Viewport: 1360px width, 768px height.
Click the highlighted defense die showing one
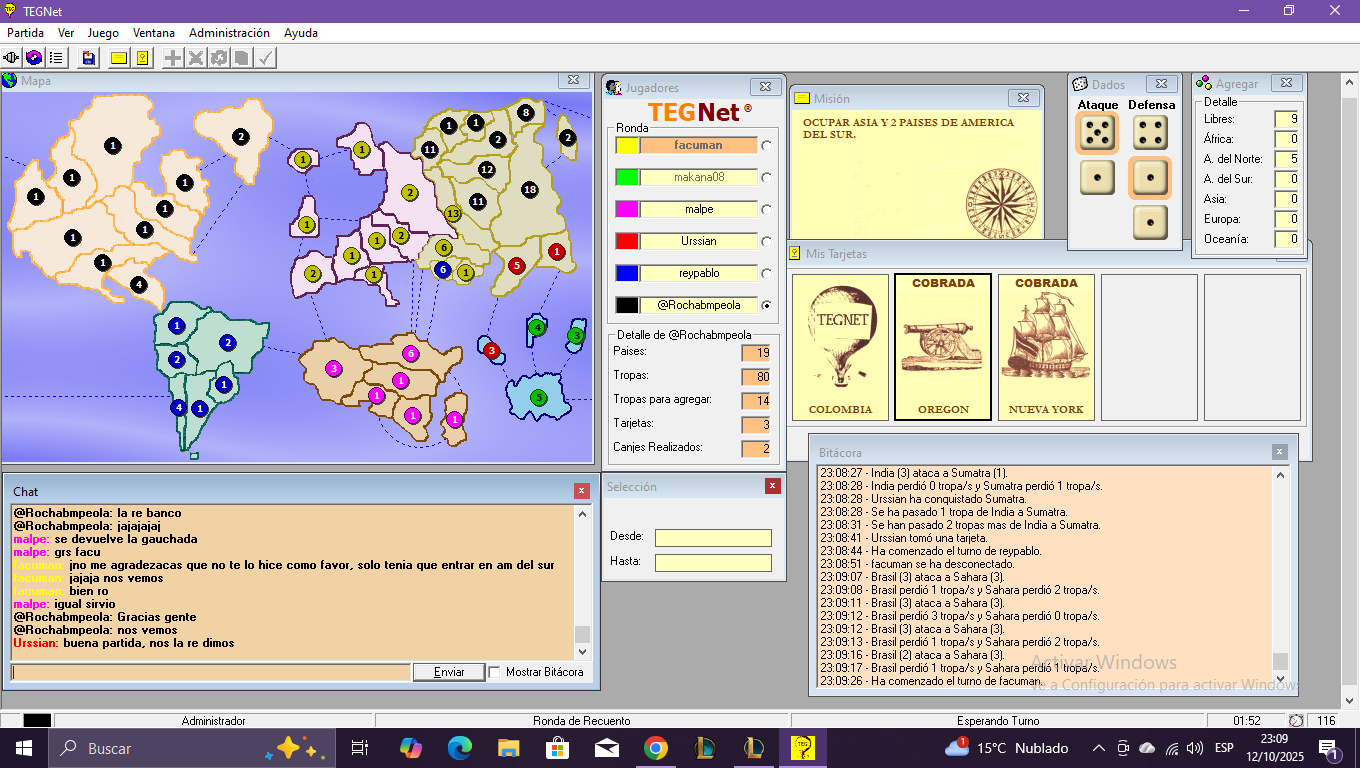coord(1150,178)
